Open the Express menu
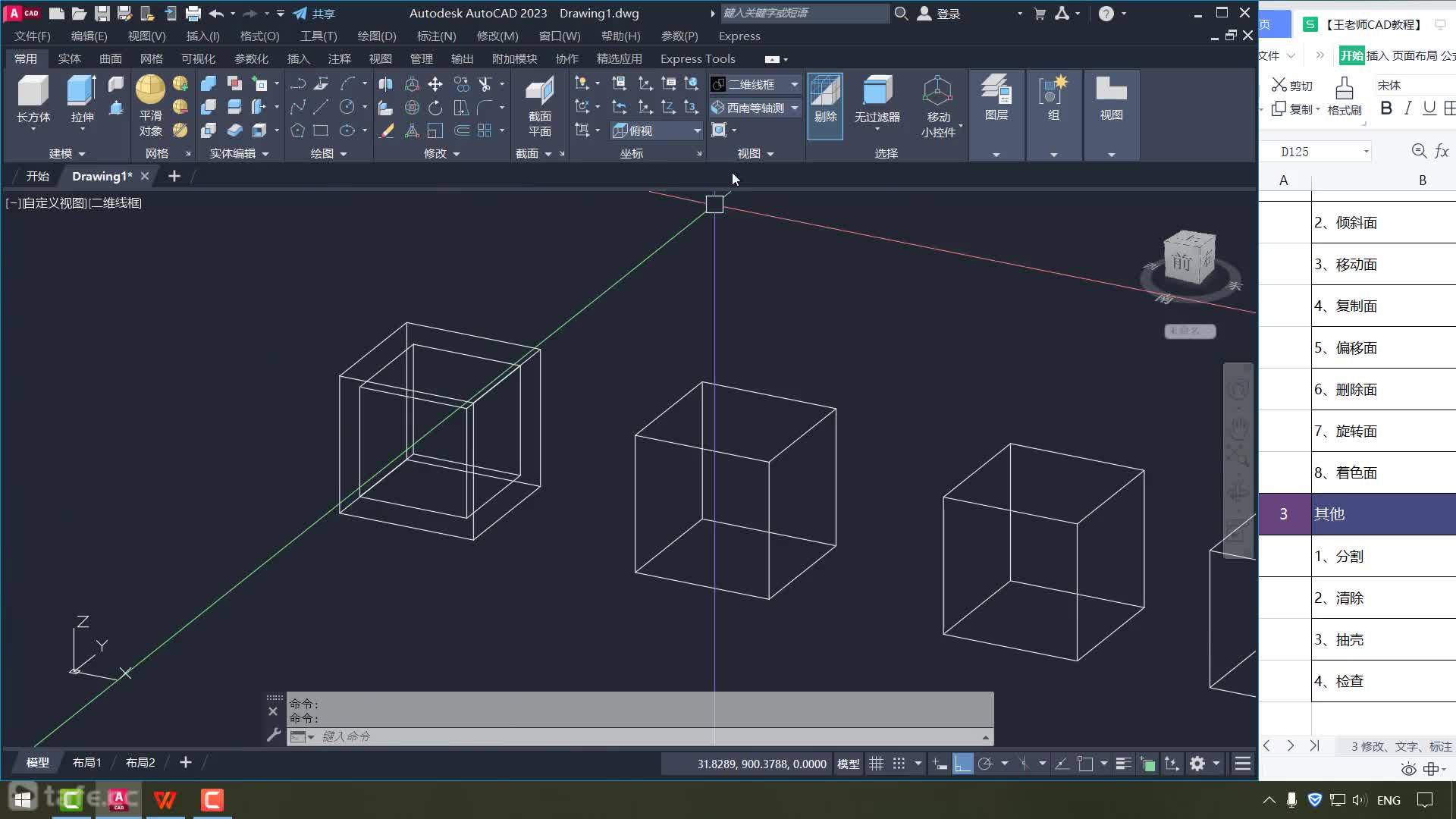 click(x=739, y=36)
